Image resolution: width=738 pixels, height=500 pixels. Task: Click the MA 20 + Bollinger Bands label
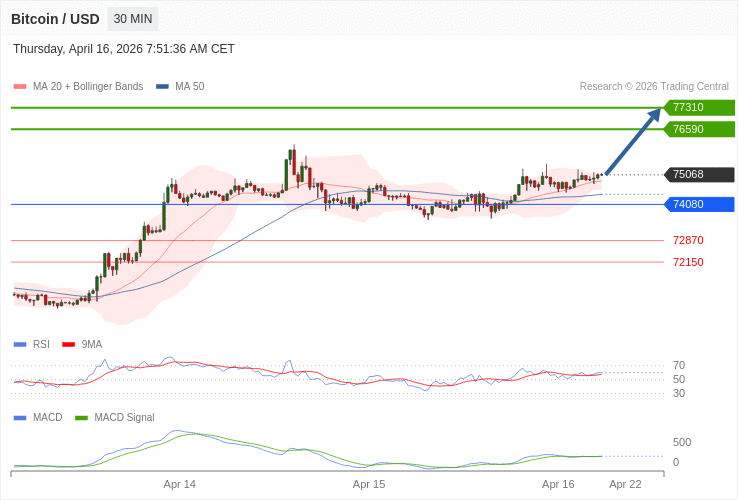tap(88, 87)
